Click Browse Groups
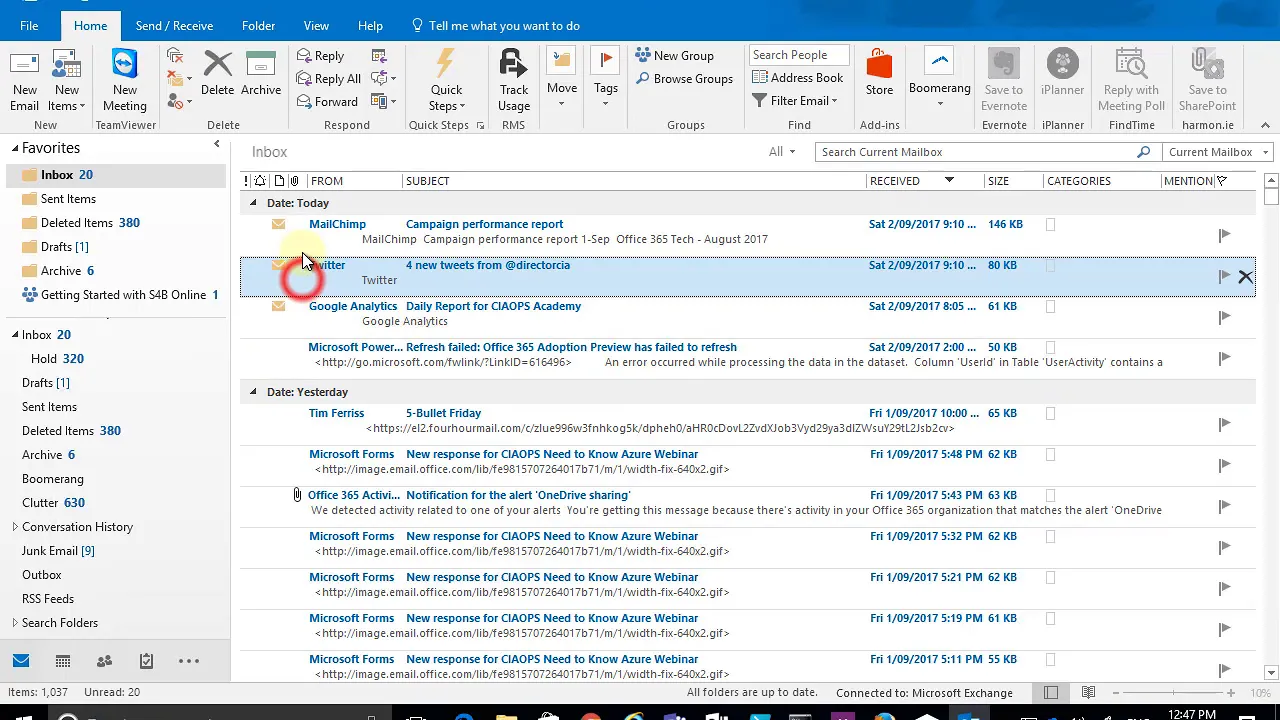This screenshot has height=720, width=1280. click(x=684, y=79)
